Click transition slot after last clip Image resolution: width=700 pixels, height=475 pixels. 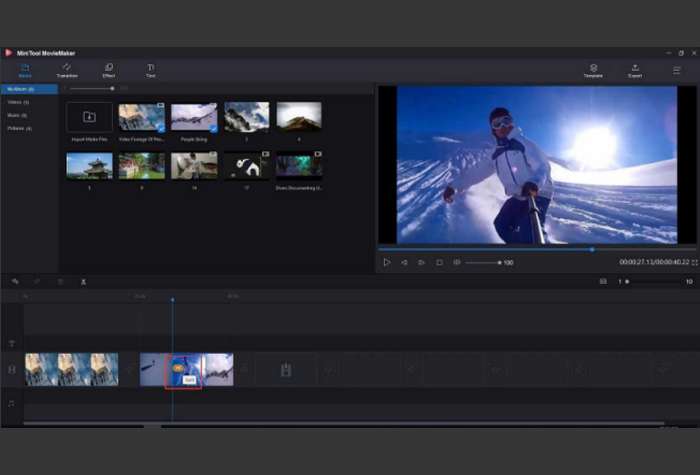[244, 370]
